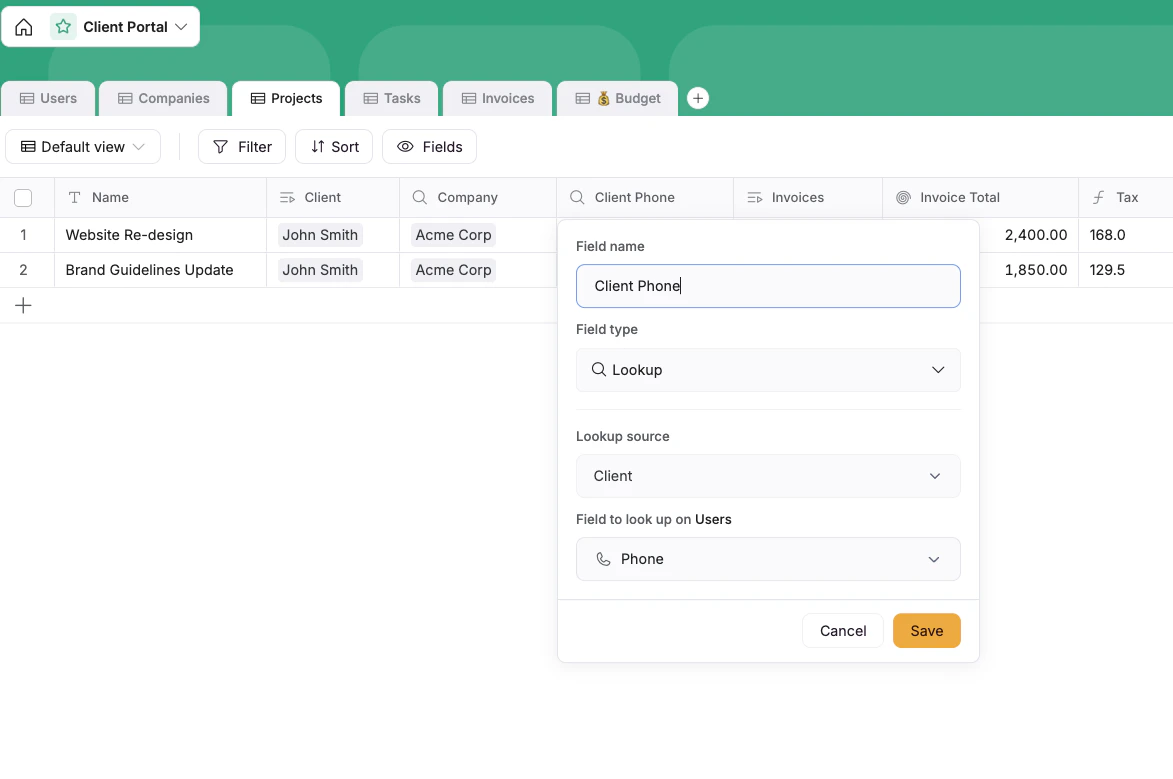Image resolution: width=1173 pixels, height=779 pixels.
Task: Tick the select-all rows checkbox
Action: click(x=23, y=198)
